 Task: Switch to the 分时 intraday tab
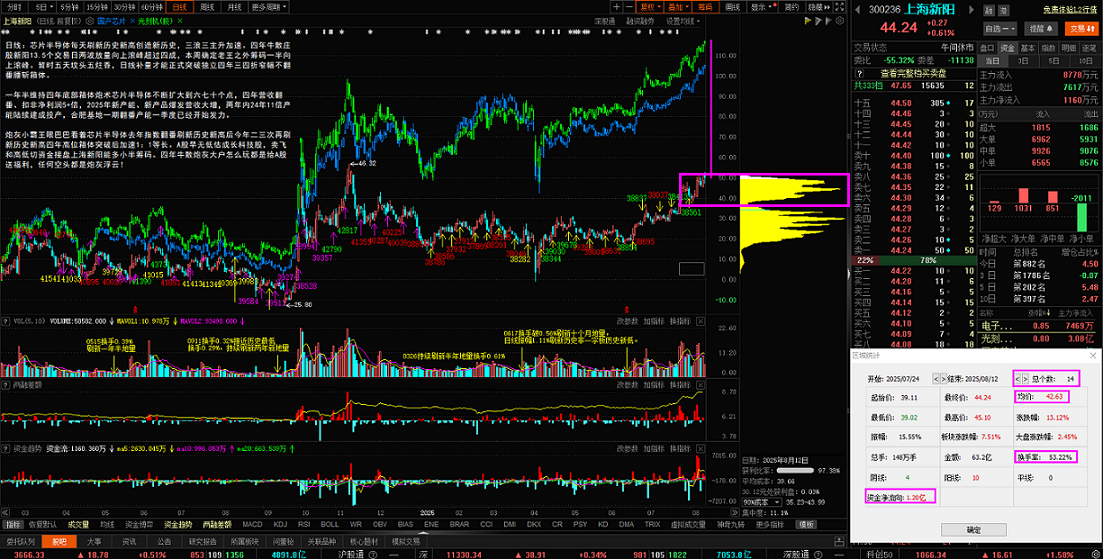15,7
